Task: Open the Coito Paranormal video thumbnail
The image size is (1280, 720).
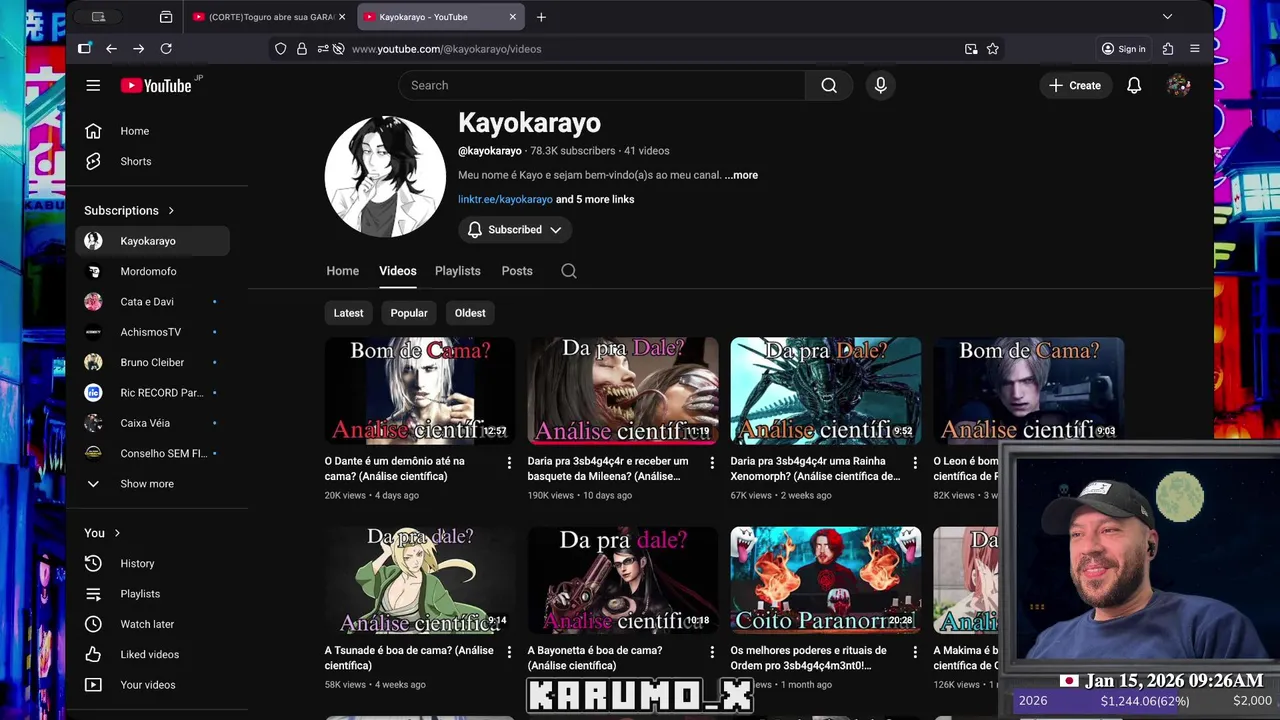Action: 826,580
